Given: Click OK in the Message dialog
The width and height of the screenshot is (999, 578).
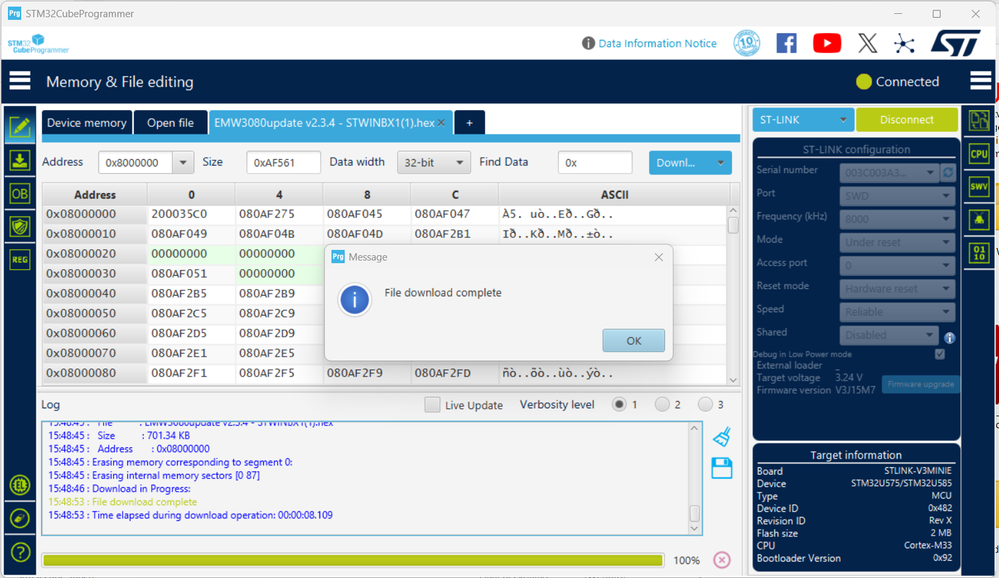Looking at the screenshot, I should pos(633,340).
